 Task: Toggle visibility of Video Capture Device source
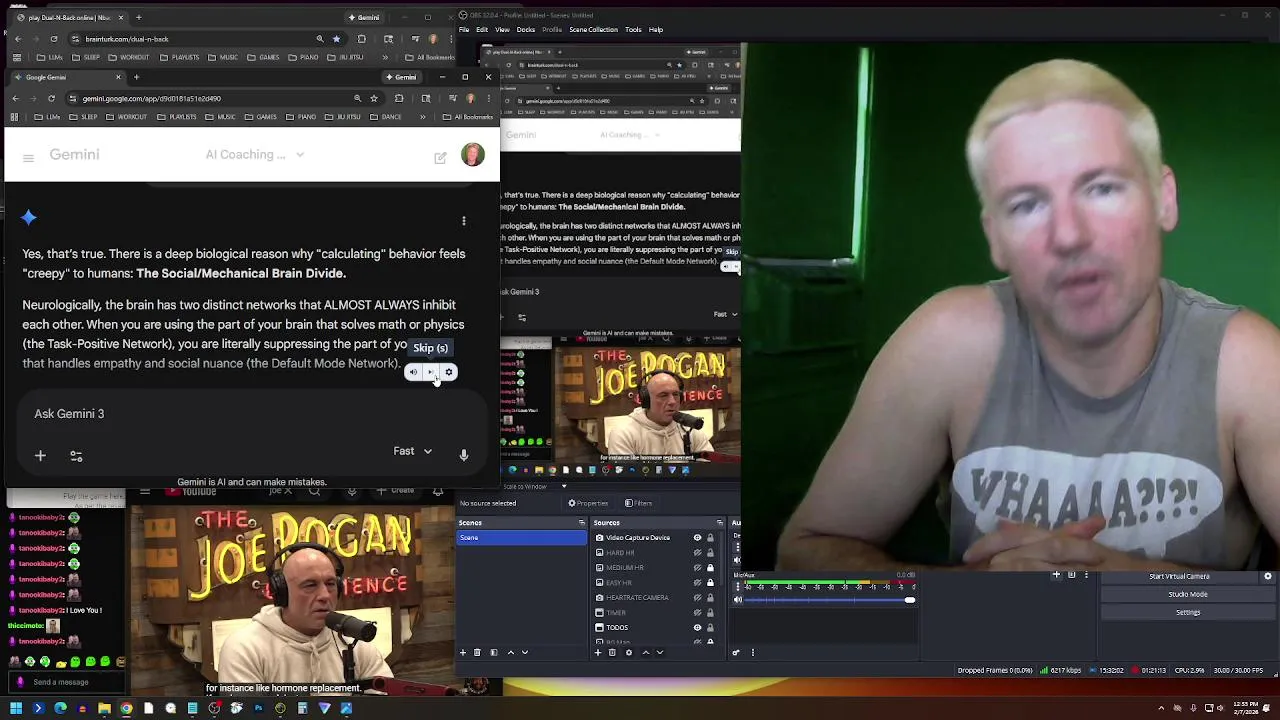pyautogui.click(x=697, y=538)
